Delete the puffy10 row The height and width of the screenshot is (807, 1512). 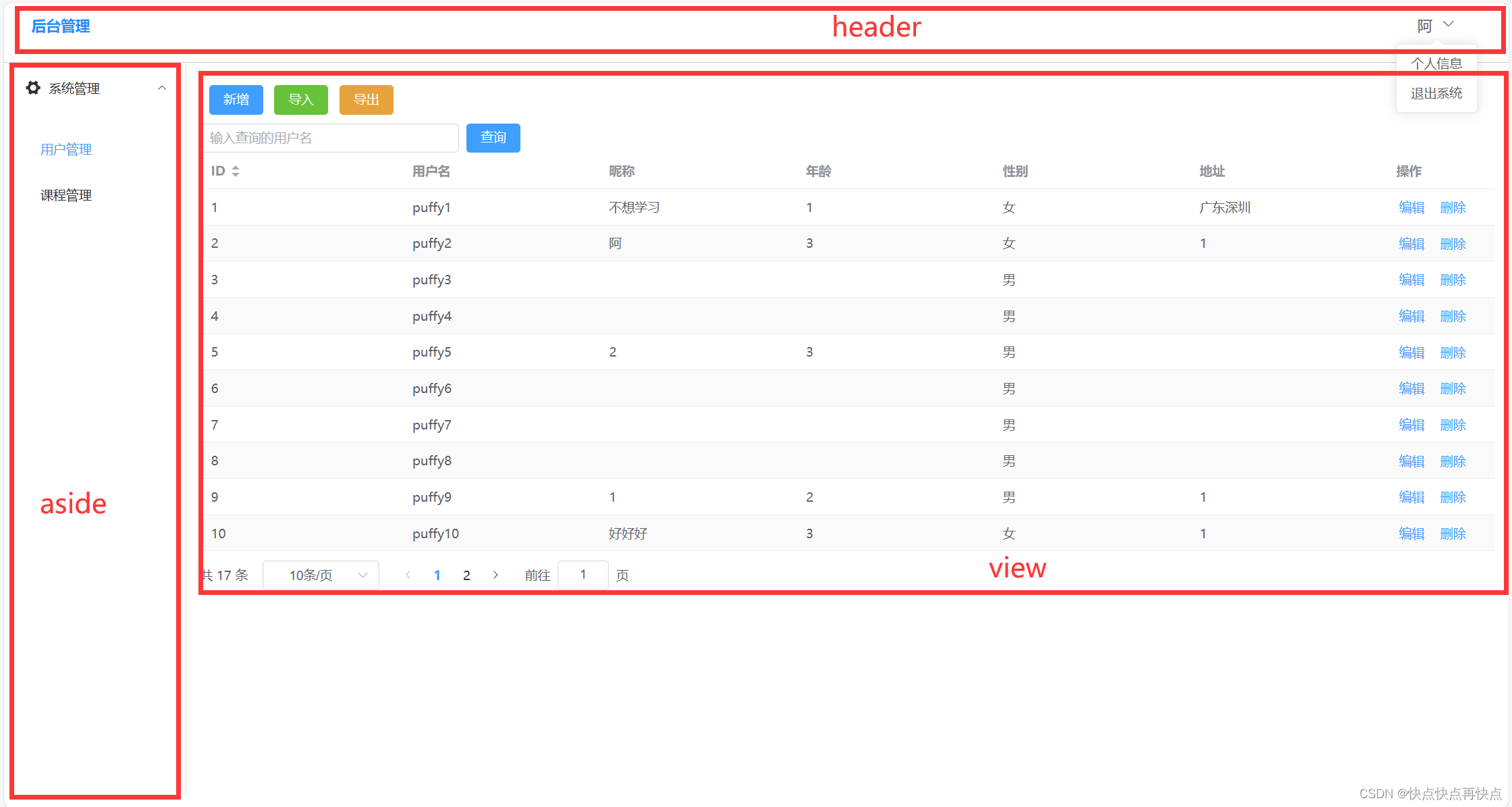(x=1453, y=533)
